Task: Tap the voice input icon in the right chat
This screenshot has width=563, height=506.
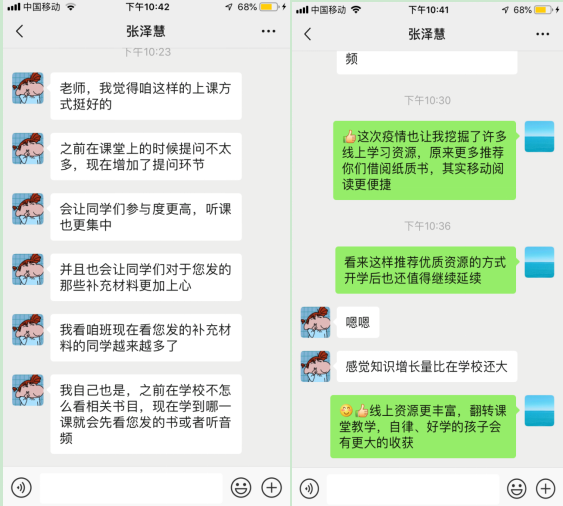Action: [x=309, y=488]
